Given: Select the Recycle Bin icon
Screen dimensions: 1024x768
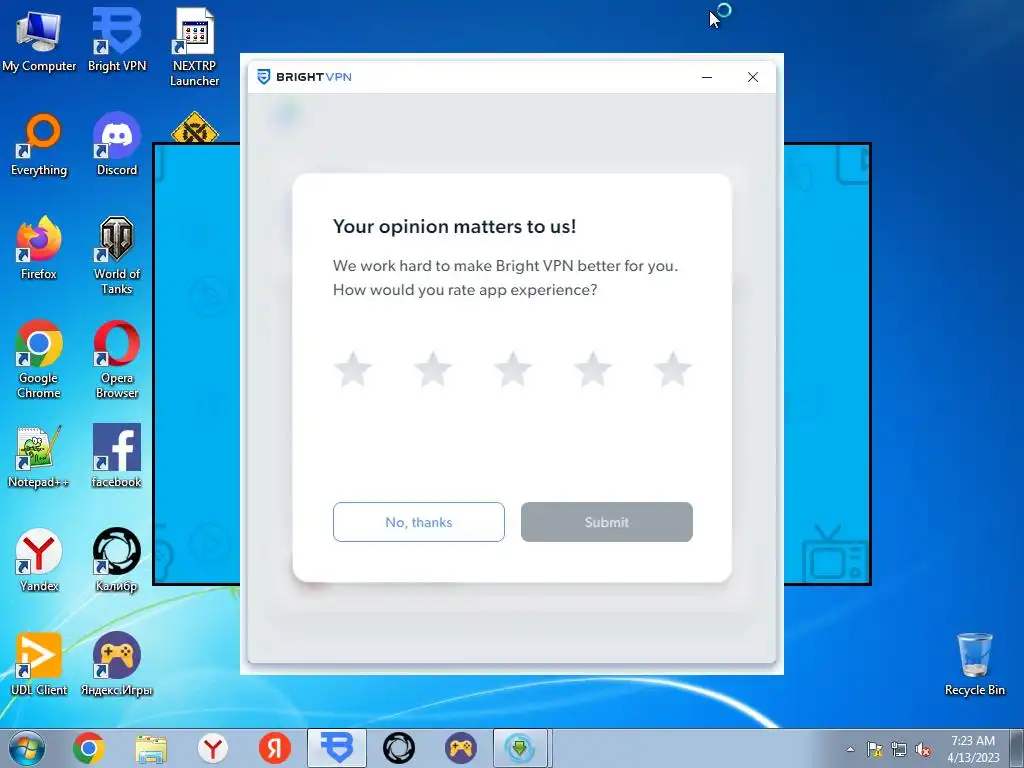Looking at the screenshot, I should pos(974,664).
